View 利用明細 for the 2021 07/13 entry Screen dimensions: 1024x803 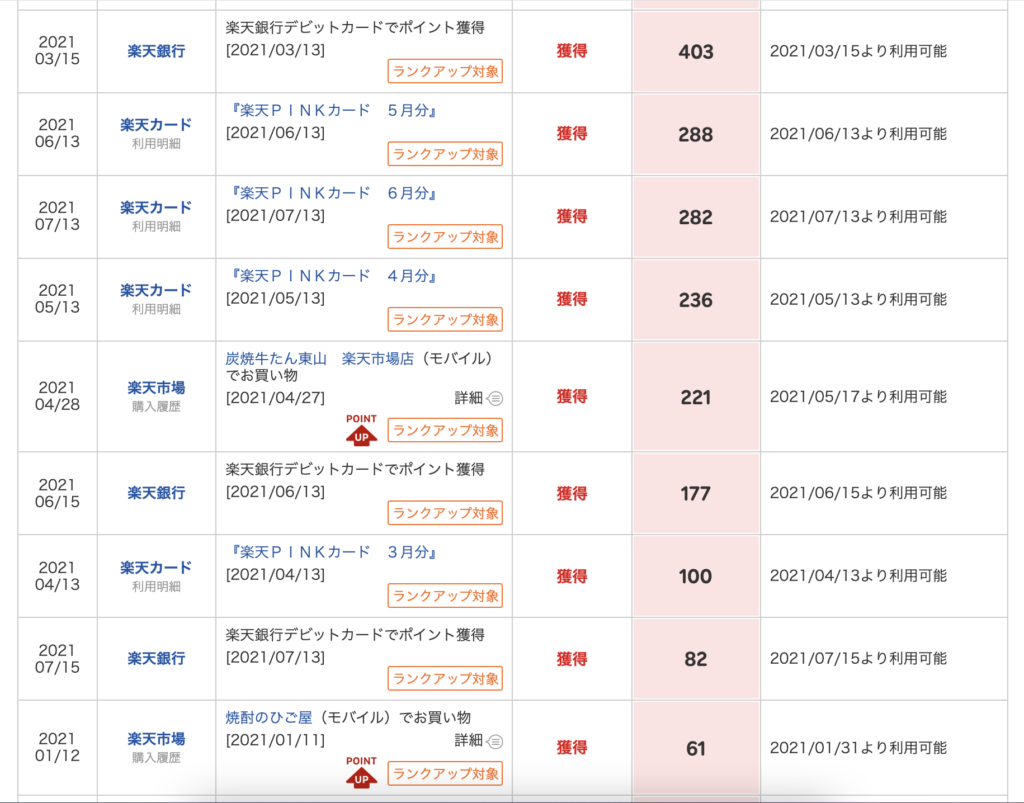point(156,227)
